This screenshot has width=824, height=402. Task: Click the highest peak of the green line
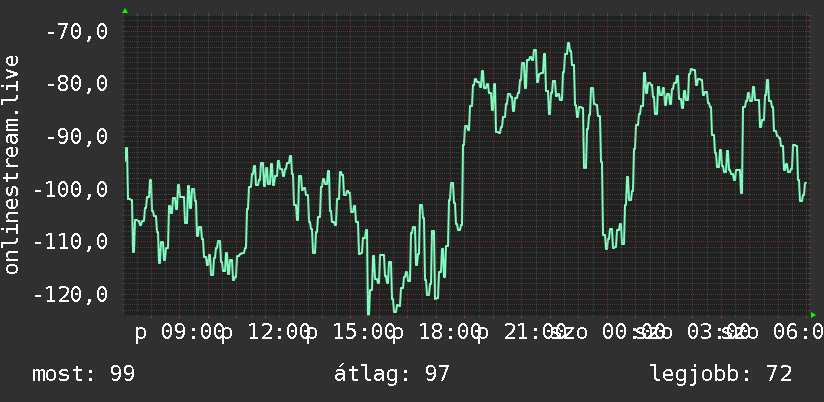[569, 44]
